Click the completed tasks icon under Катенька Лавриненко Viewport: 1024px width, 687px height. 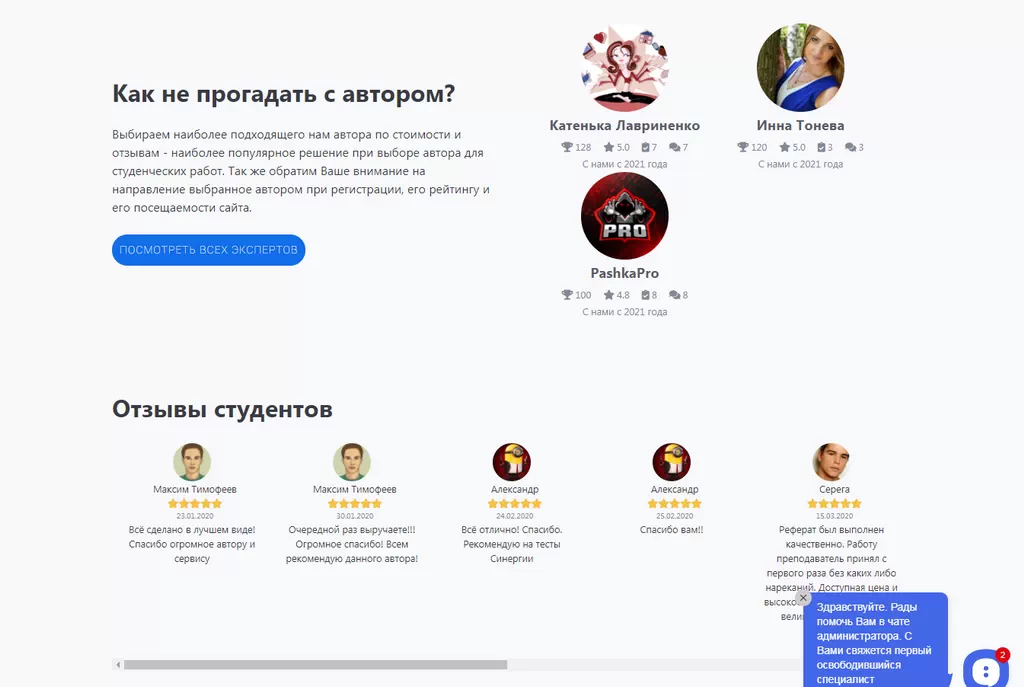645,147
